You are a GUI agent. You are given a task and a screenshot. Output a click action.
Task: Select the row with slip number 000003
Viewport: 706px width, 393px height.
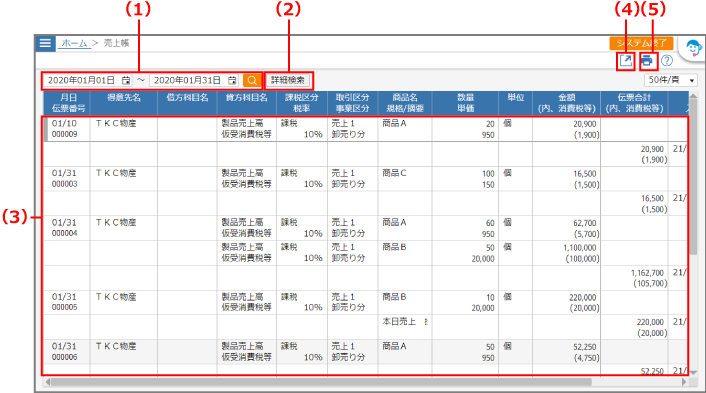366,179
